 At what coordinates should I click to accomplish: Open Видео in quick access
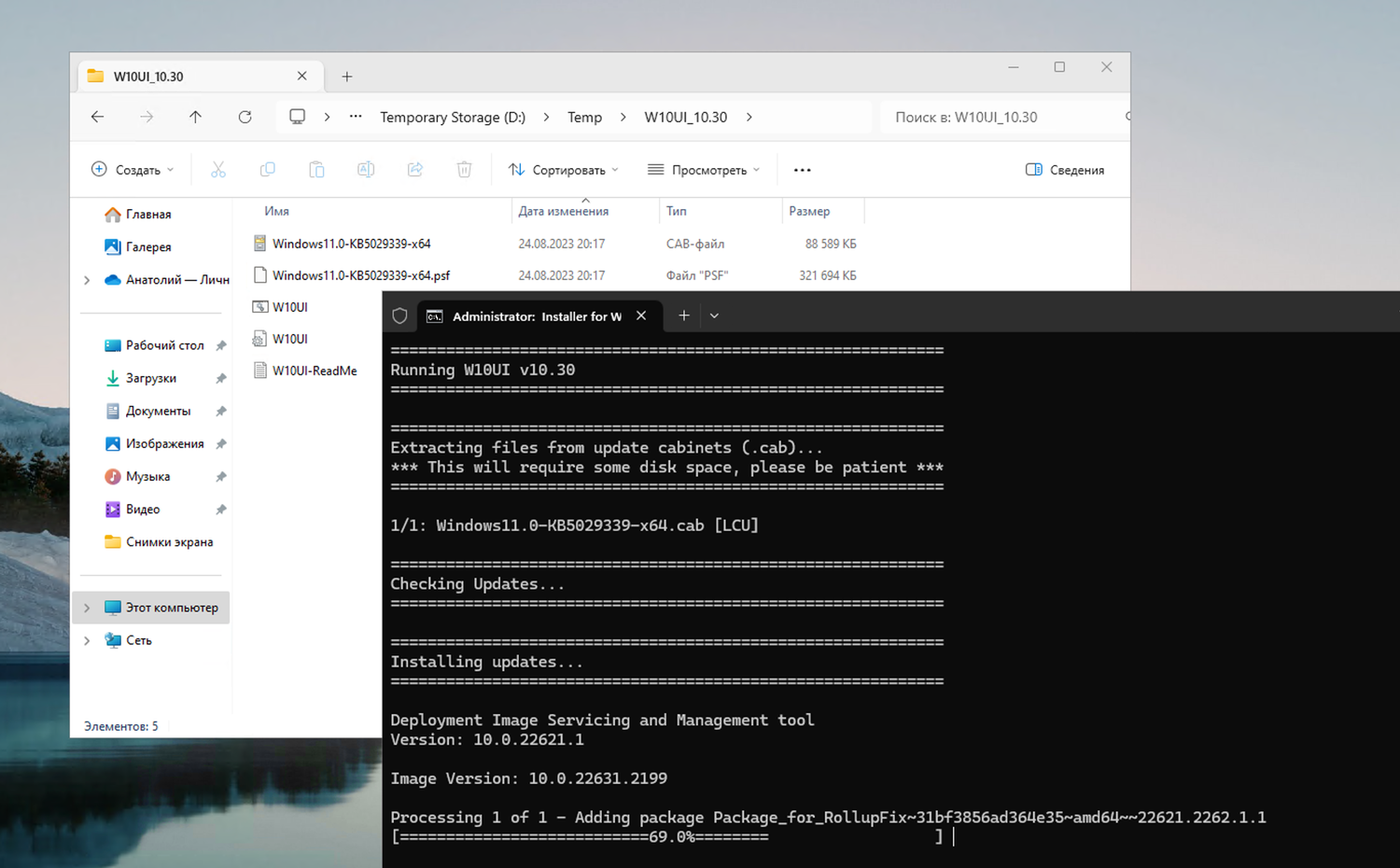(133, 509)
